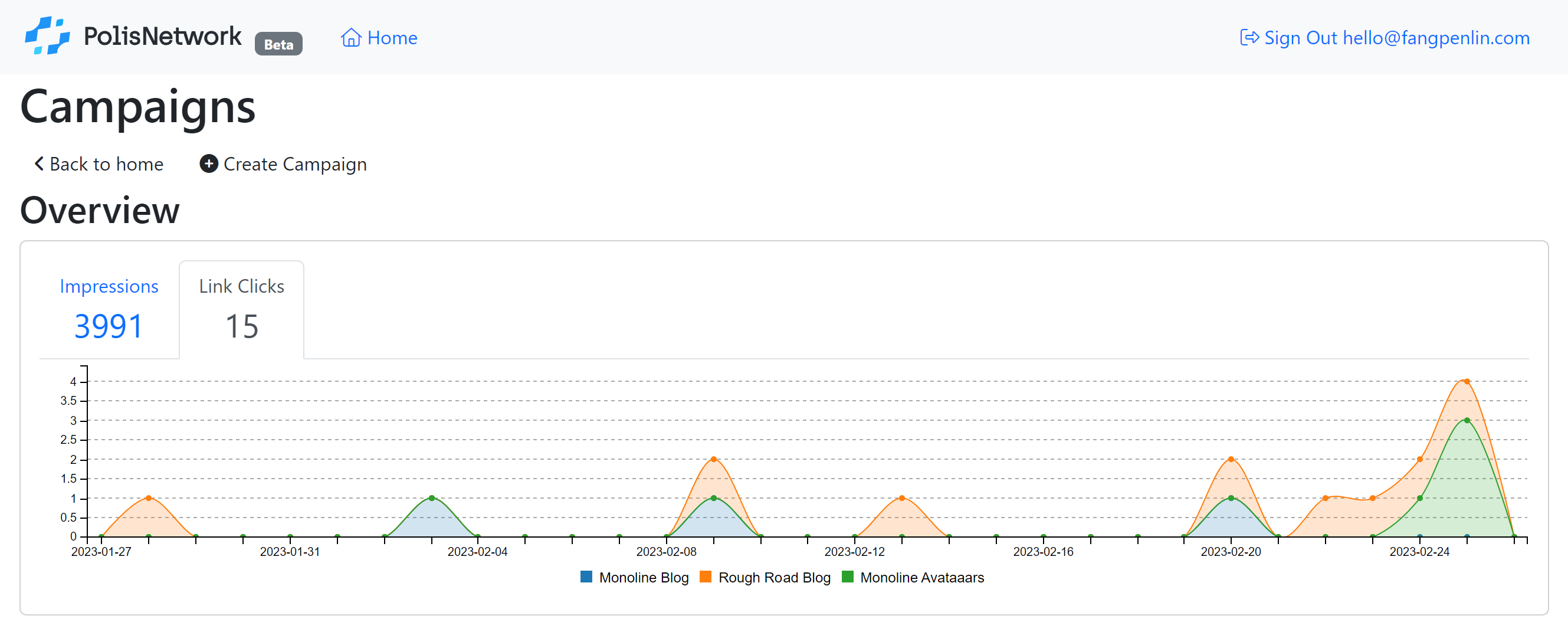Screen dimensions: 1568x622
Task: Click the 2023-01-31 axis label
Action: (x=290, y=552)
